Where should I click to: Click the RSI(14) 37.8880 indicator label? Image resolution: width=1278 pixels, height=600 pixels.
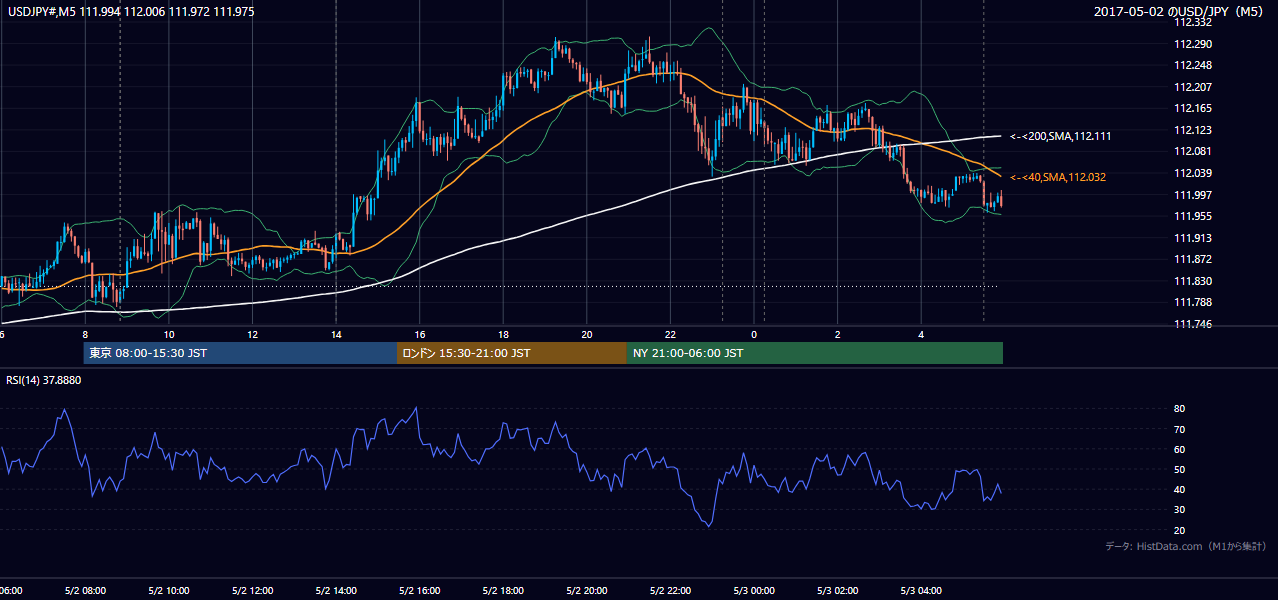point(44,380)
